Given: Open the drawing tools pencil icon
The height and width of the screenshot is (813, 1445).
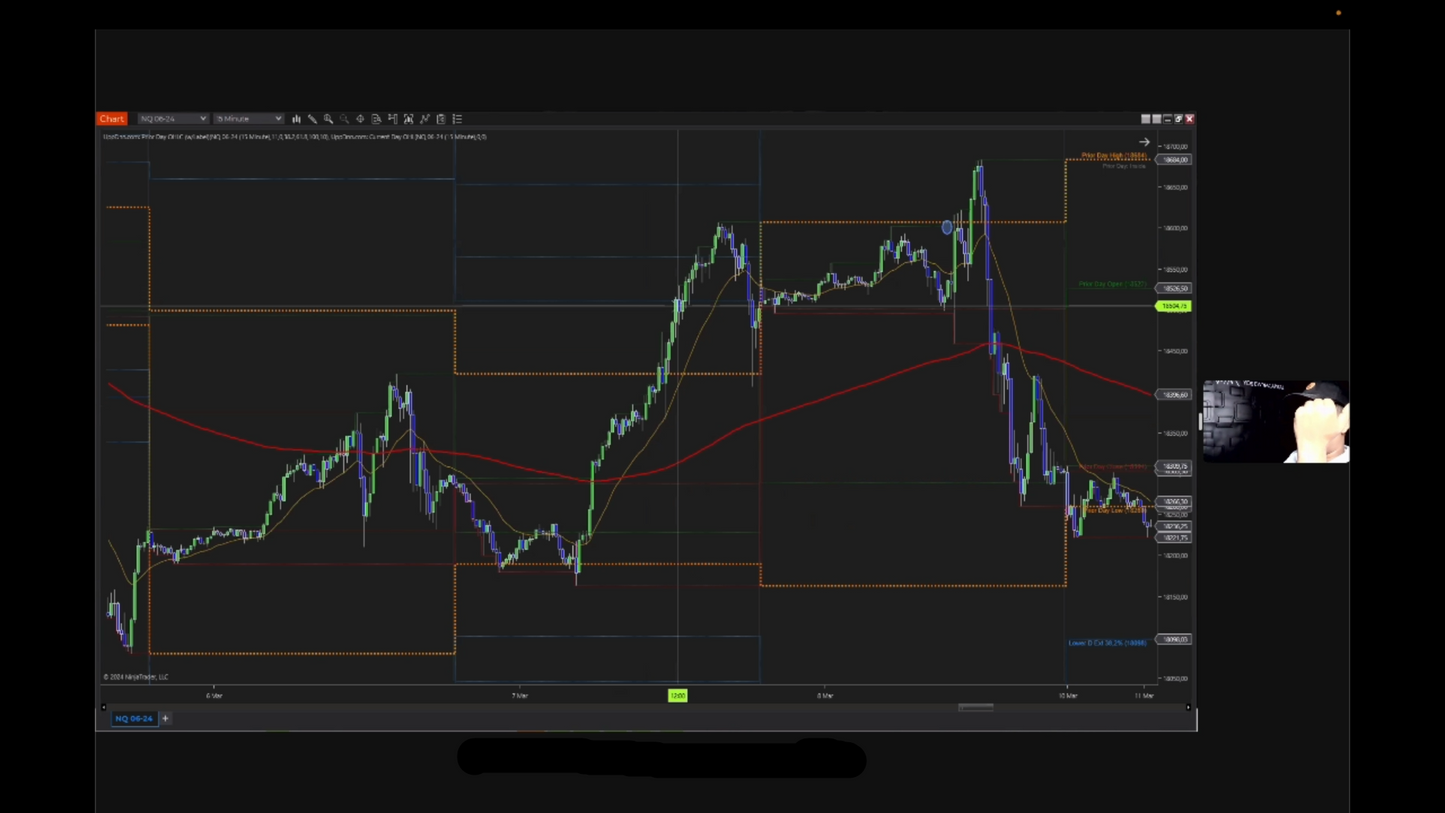Looking at the screenshot, I should (312, 119).
